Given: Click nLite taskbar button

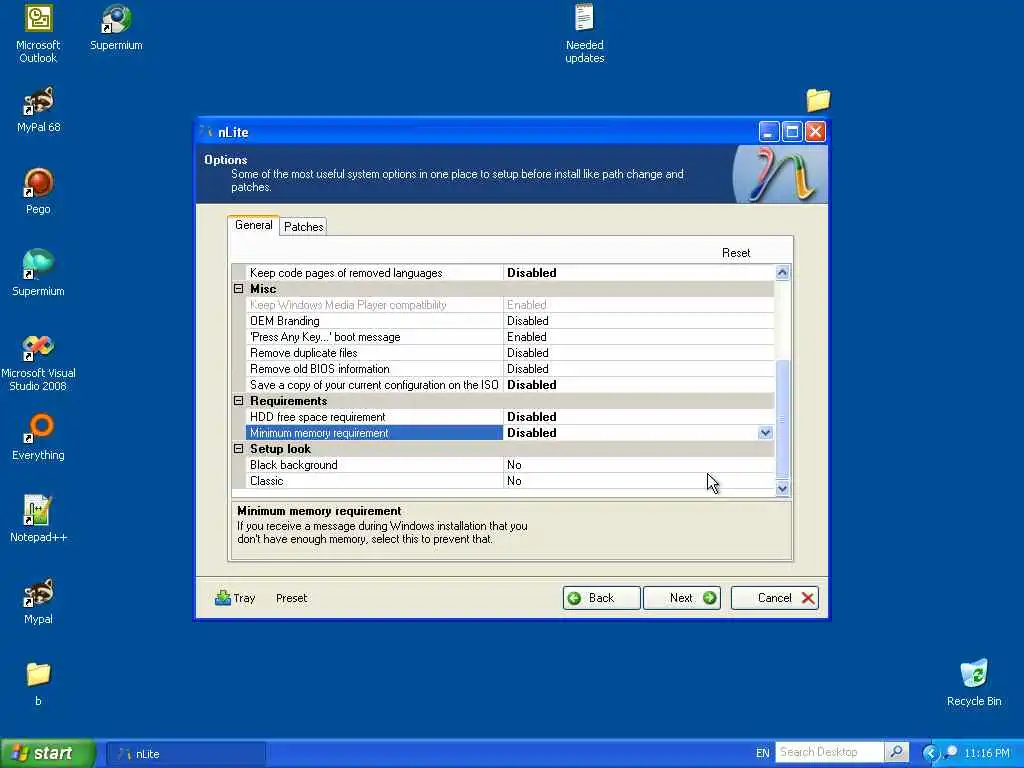Looking at the screenshot, I should [185, 754].
